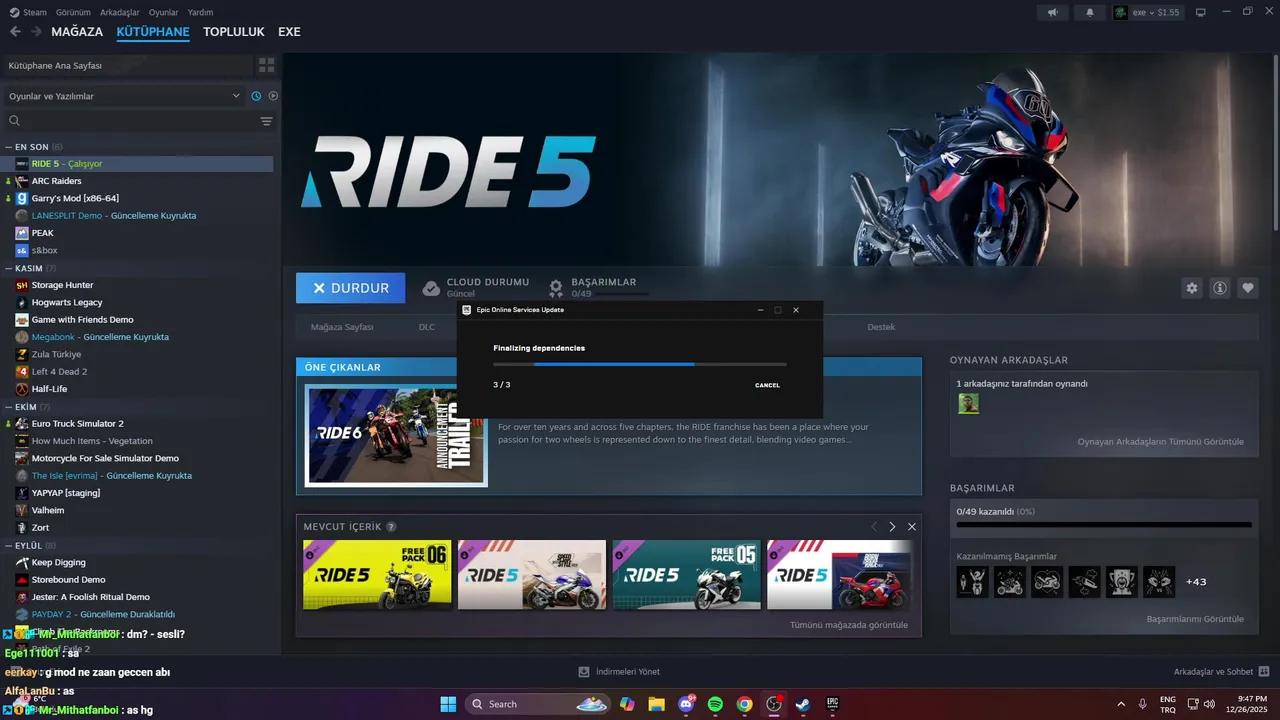Open Steam from the Windows taskbar
The image size is (1280, 720).
[802, 704]
